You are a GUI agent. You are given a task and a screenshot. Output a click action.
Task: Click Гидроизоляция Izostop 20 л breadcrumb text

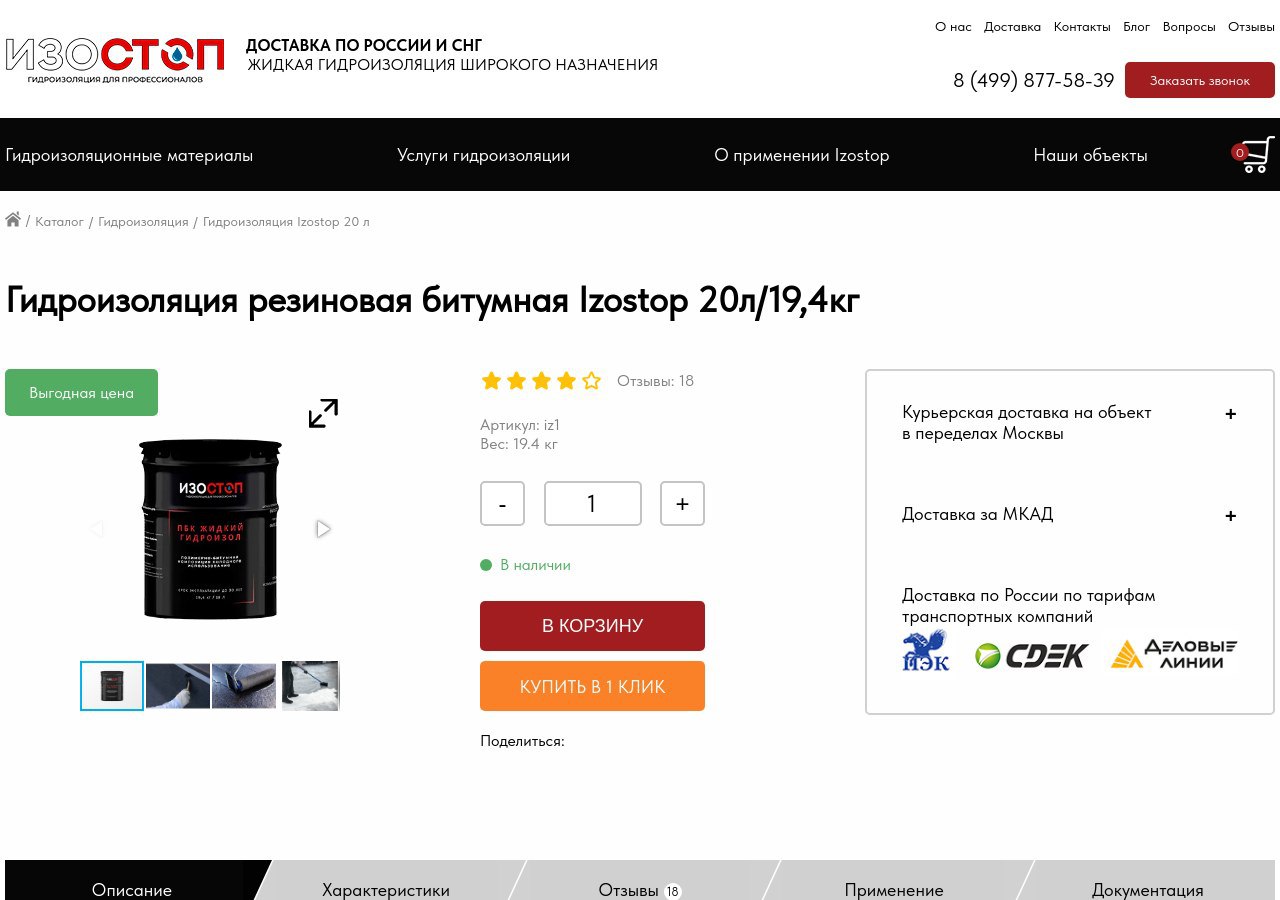click(286, 221)
